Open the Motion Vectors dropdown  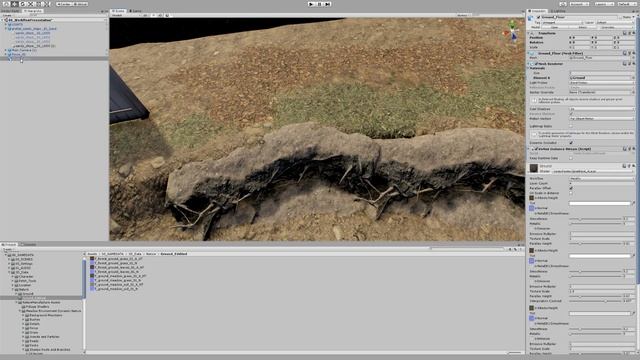[x=602, y=118]
